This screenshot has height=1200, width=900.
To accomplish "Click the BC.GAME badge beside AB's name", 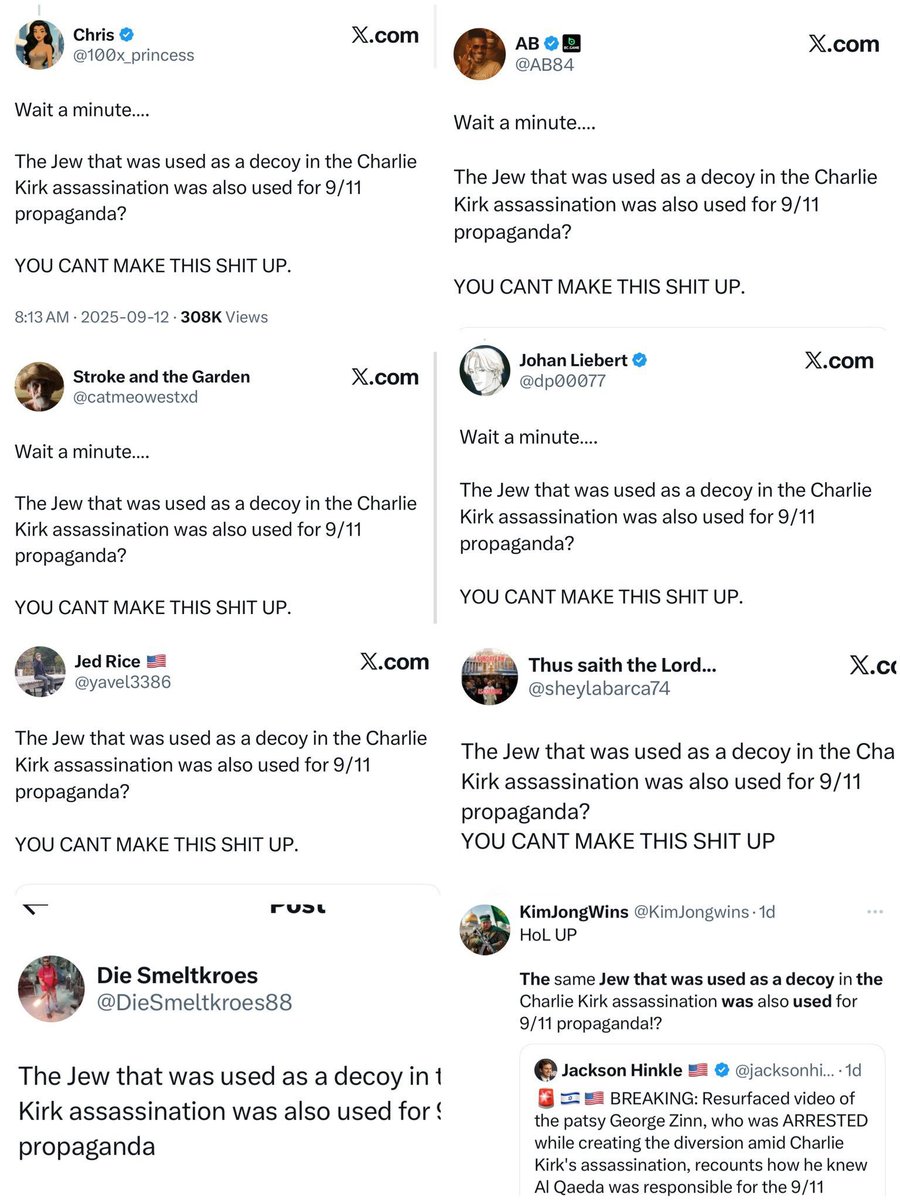I will click(573, 43).
